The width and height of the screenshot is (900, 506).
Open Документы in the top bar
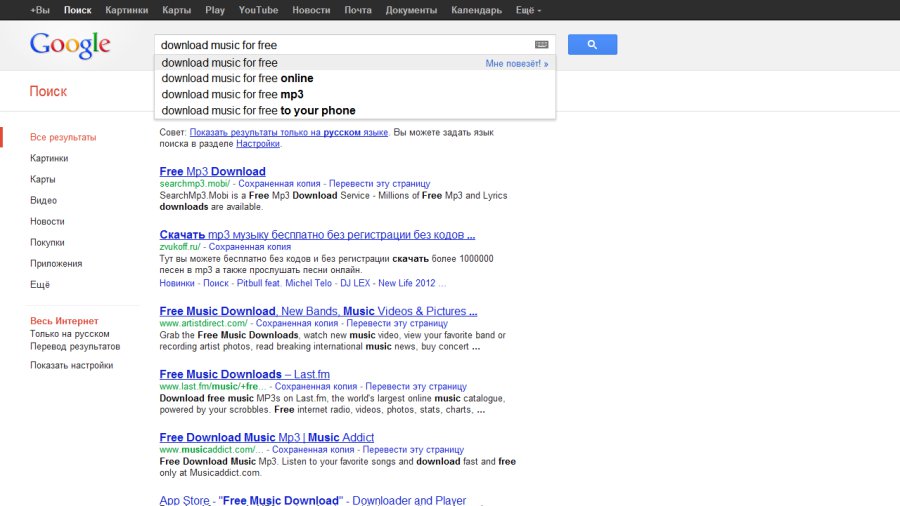[411, 10]
